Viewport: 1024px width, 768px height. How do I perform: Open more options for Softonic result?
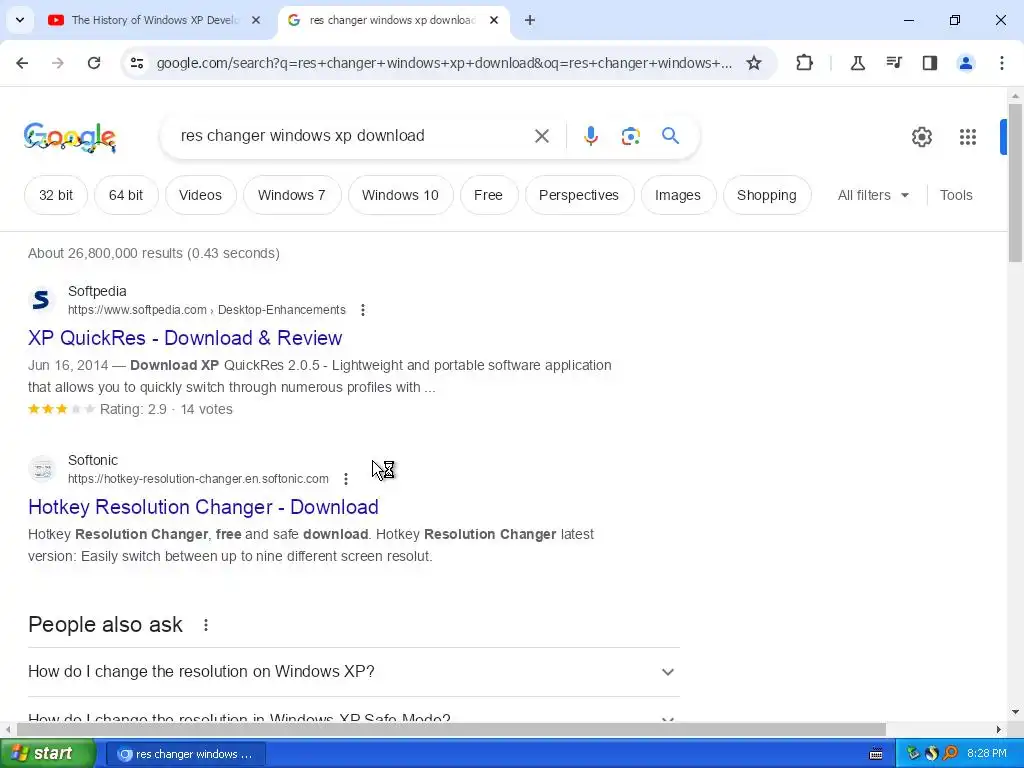pos(345,479)
